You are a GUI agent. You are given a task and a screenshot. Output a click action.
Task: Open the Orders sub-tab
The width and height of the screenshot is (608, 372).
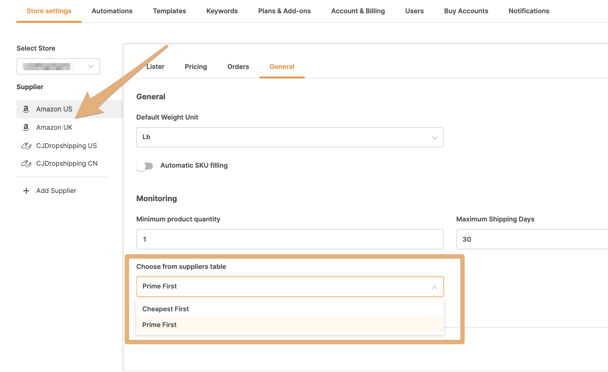[238, 67]
